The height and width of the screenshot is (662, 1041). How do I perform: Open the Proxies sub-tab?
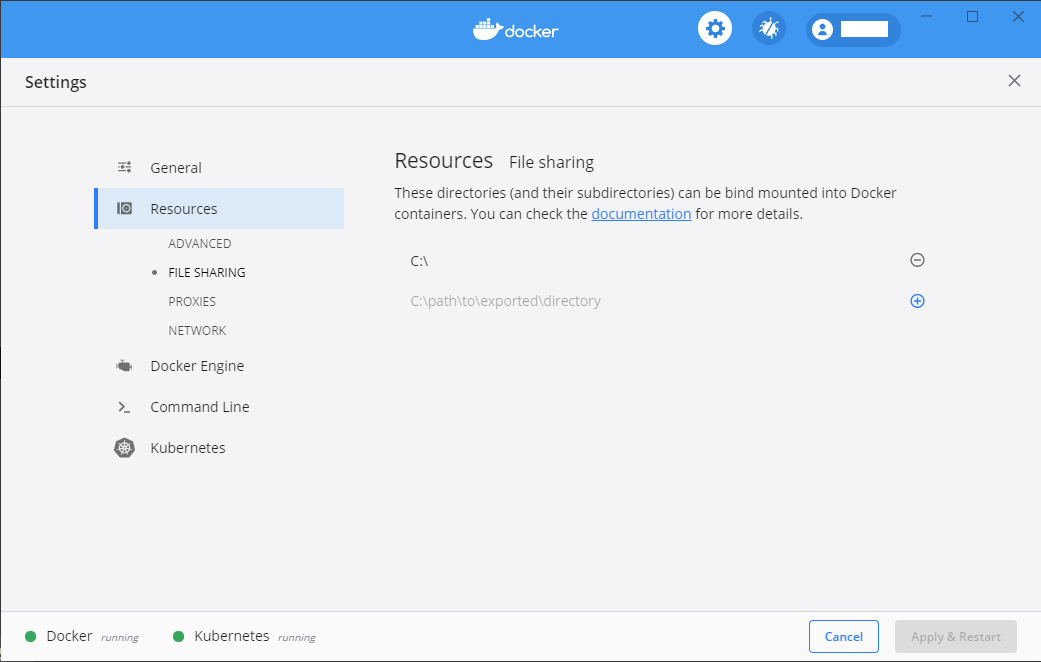coord(192,301)
